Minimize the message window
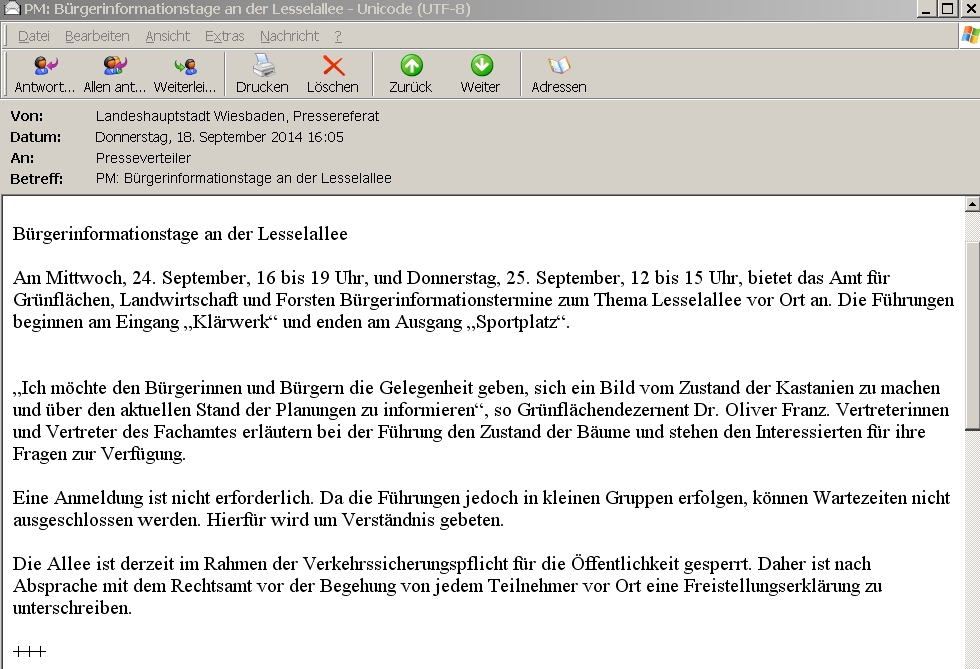 926,9
